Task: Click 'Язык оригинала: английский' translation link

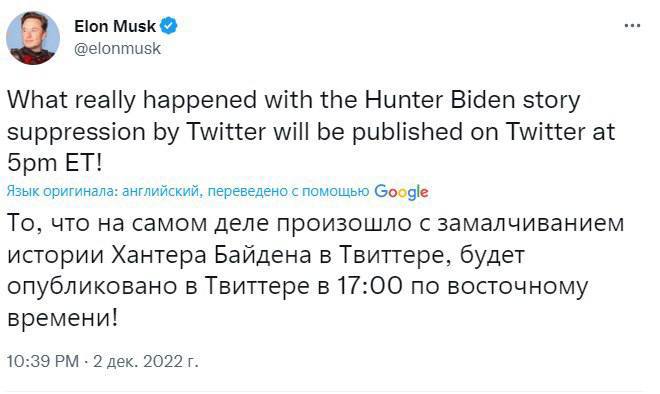Action: [x=102, y=192]
